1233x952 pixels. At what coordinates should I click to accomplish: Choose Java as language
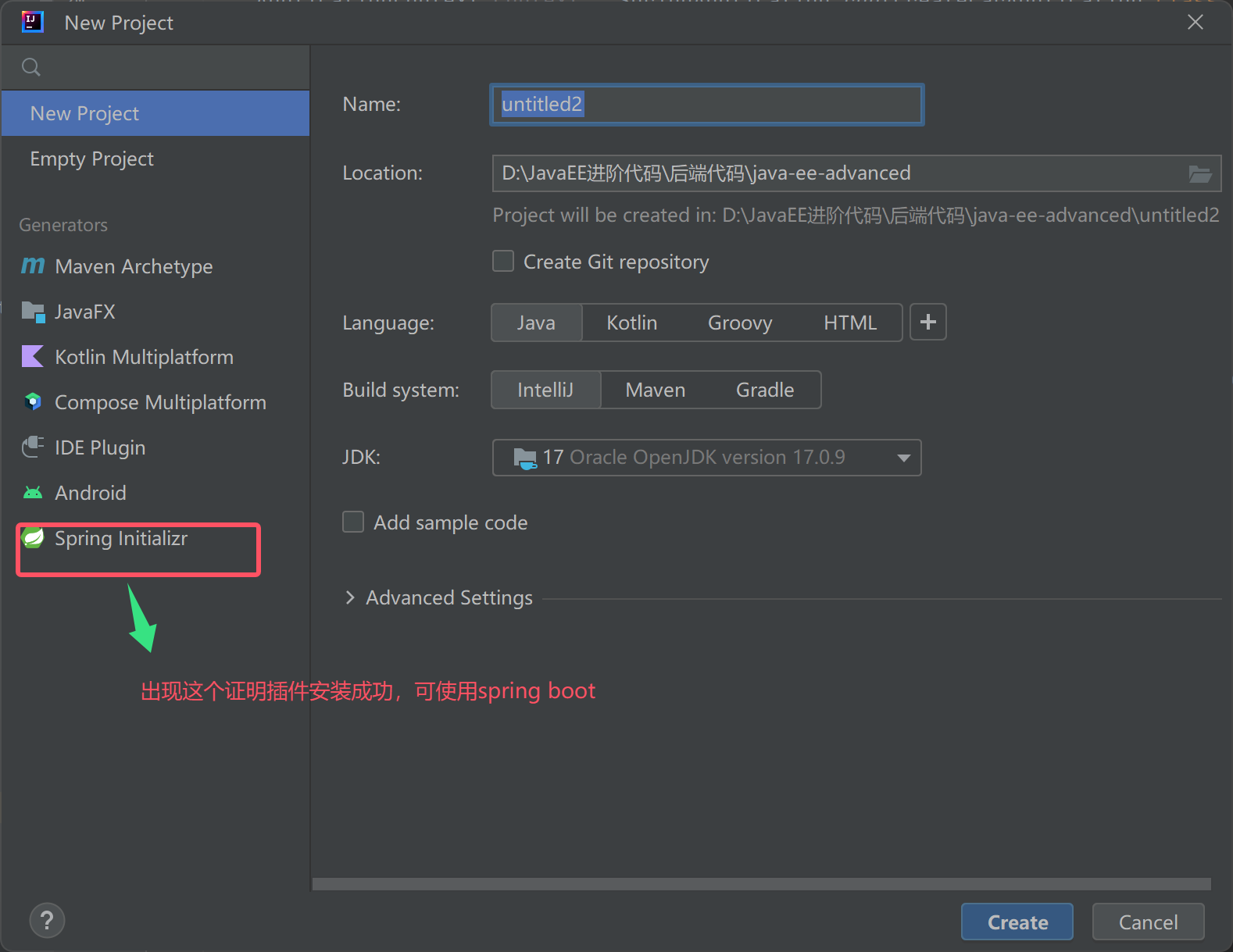tap(536, 323)
